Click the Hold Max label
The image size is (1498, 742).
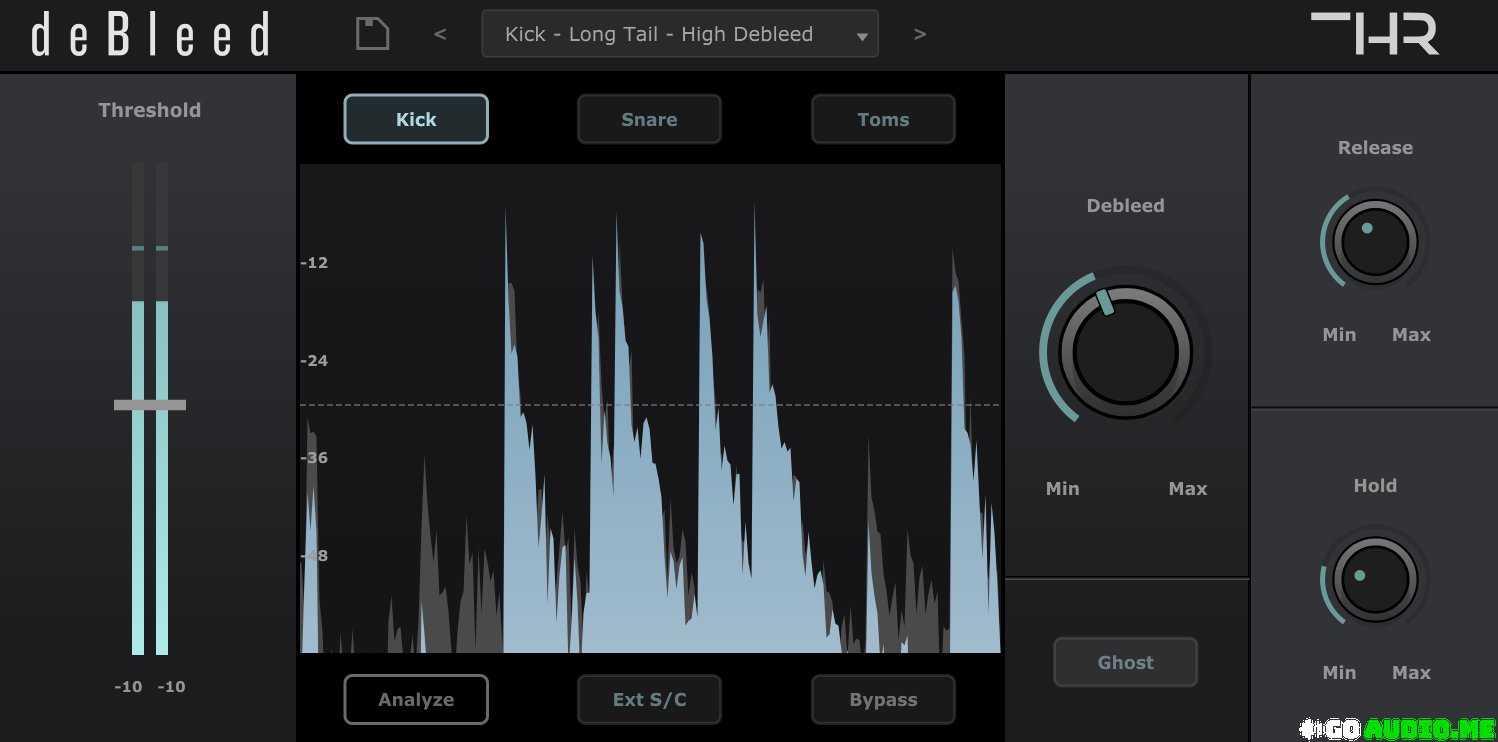coord(1411,672)
